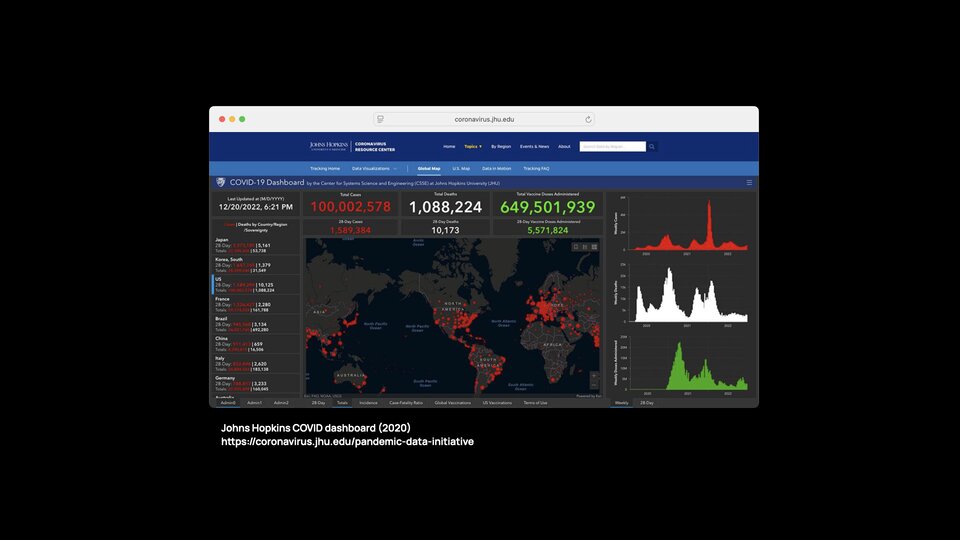
Task: Click the map zoom-in plus button
Action: point(593,376)
